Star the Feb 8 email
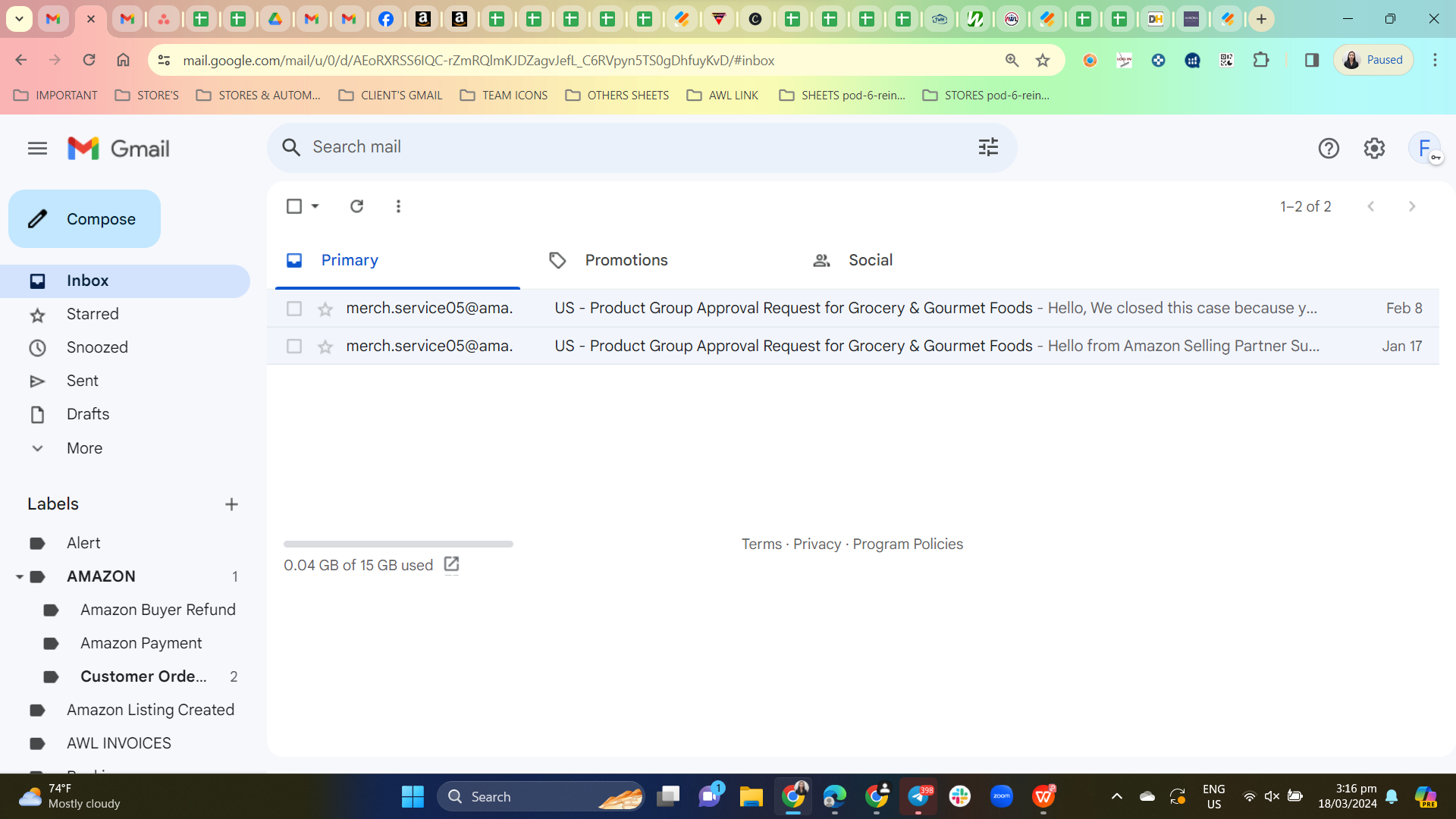The width and height of the screenshot is (1456, 819). pos(325,309)
